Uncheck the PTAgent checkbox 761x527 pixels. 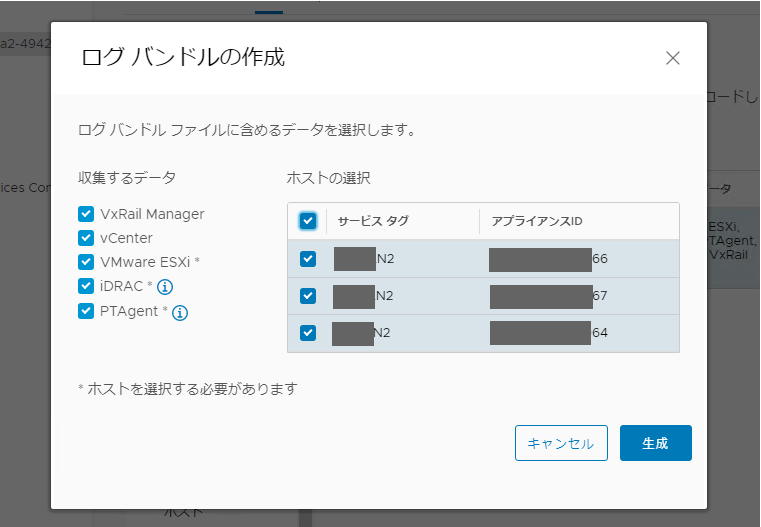click(x=86, y=311)
